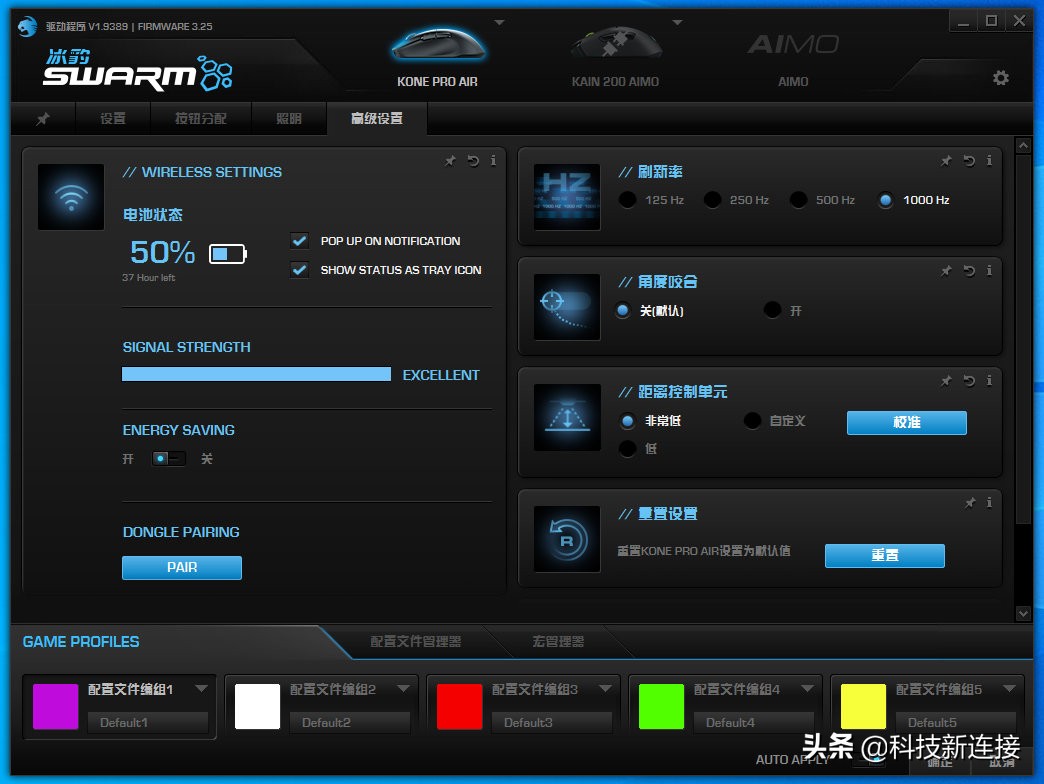Show info for the 重置设置 panel

coord(989,502)
